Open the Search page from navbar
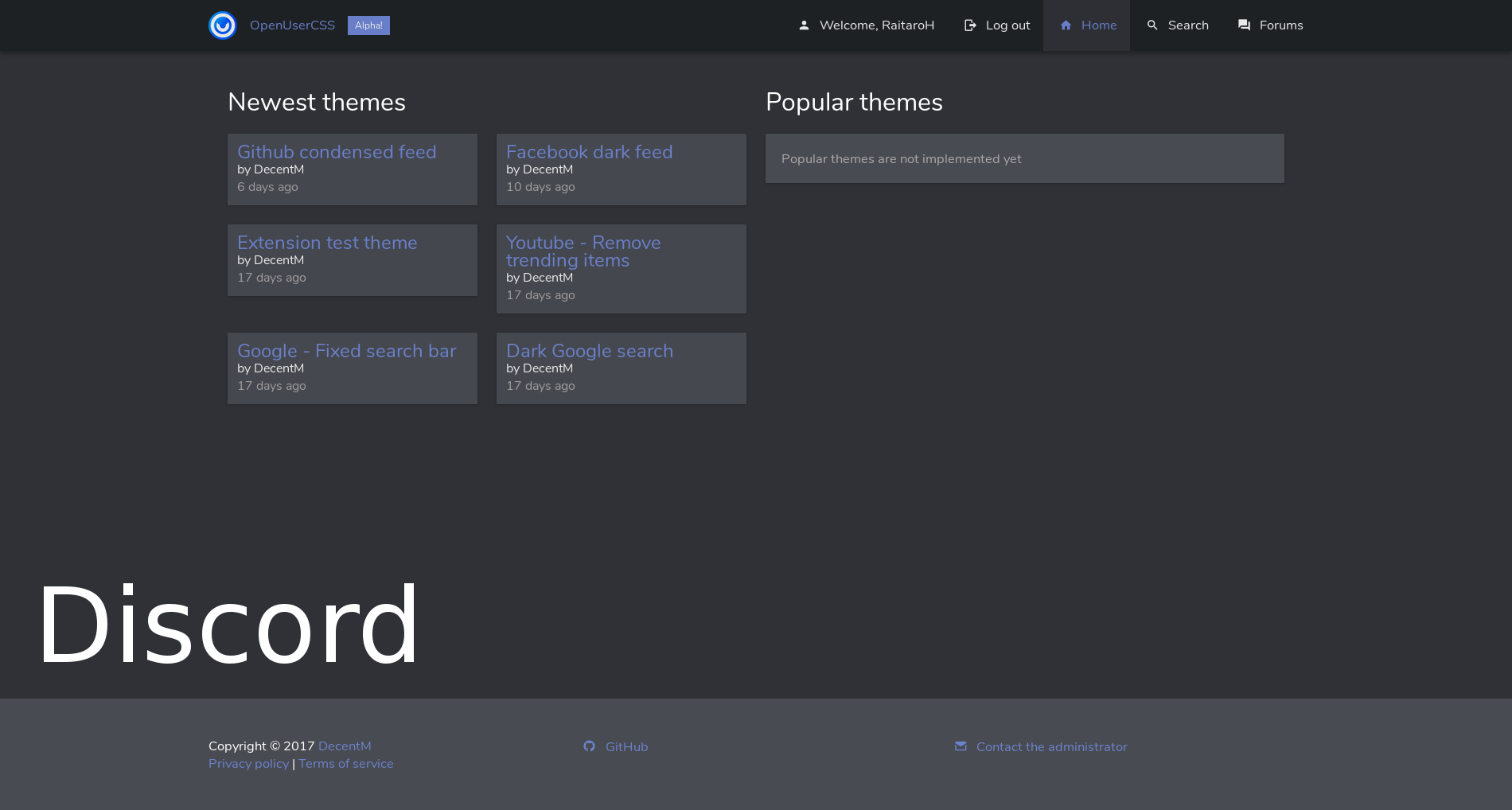Viewport: 1512px width, 810px height. pyautogui.click(x=1178, y=25)
